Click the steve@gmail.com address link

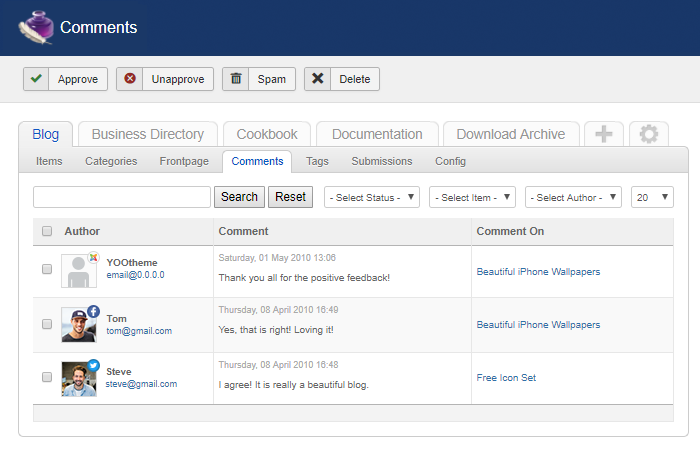point(141,384)
